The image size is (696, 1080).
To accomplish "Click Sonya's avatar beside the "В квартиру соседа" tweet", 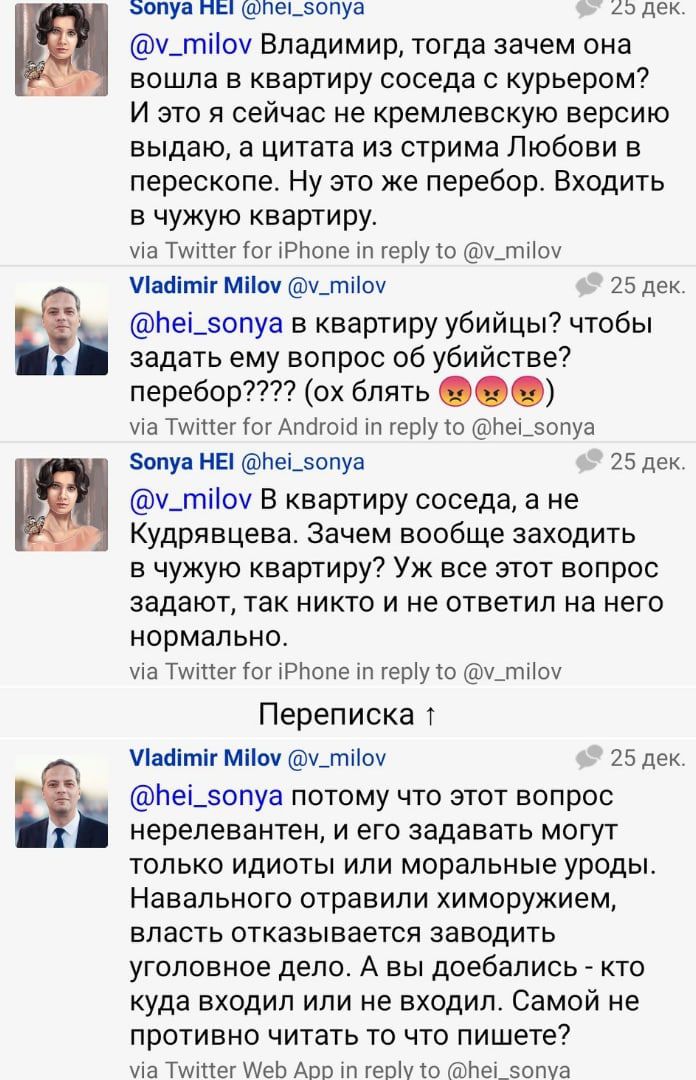I will click(x=61, y=504).
